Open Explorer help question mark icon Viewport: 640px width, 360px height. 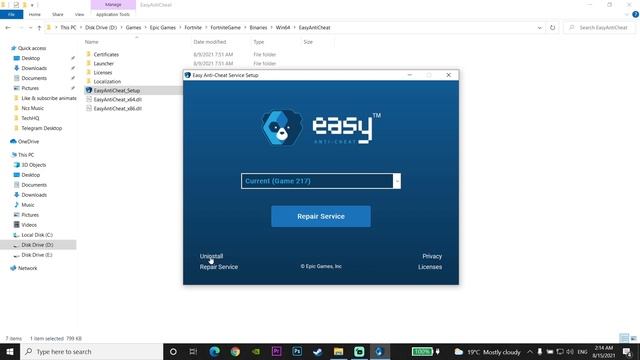(636, 14)
